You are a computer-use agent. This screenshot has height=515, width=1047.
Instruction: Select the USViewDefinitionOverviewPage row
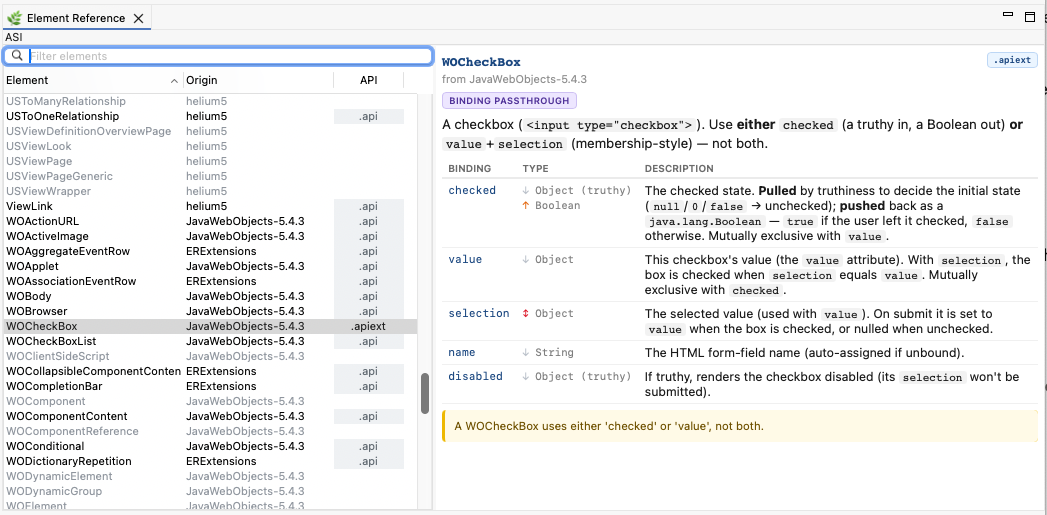click(210, 131)
